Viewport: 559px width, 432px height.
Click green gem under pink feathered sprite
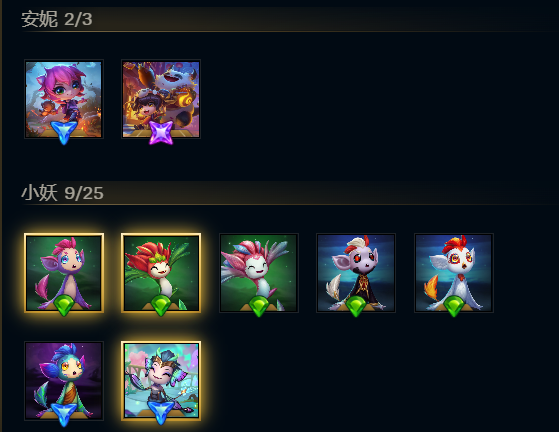(259, 306)
